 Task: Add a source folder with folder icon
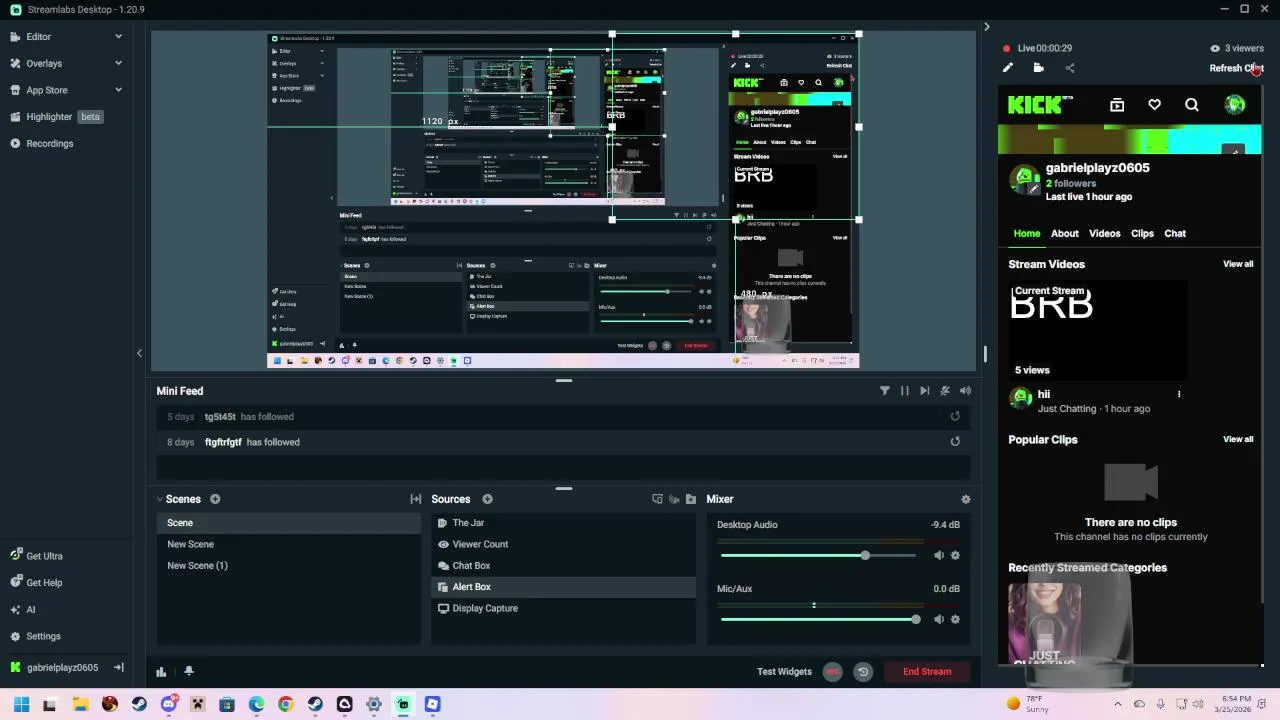tap(691, 499)
